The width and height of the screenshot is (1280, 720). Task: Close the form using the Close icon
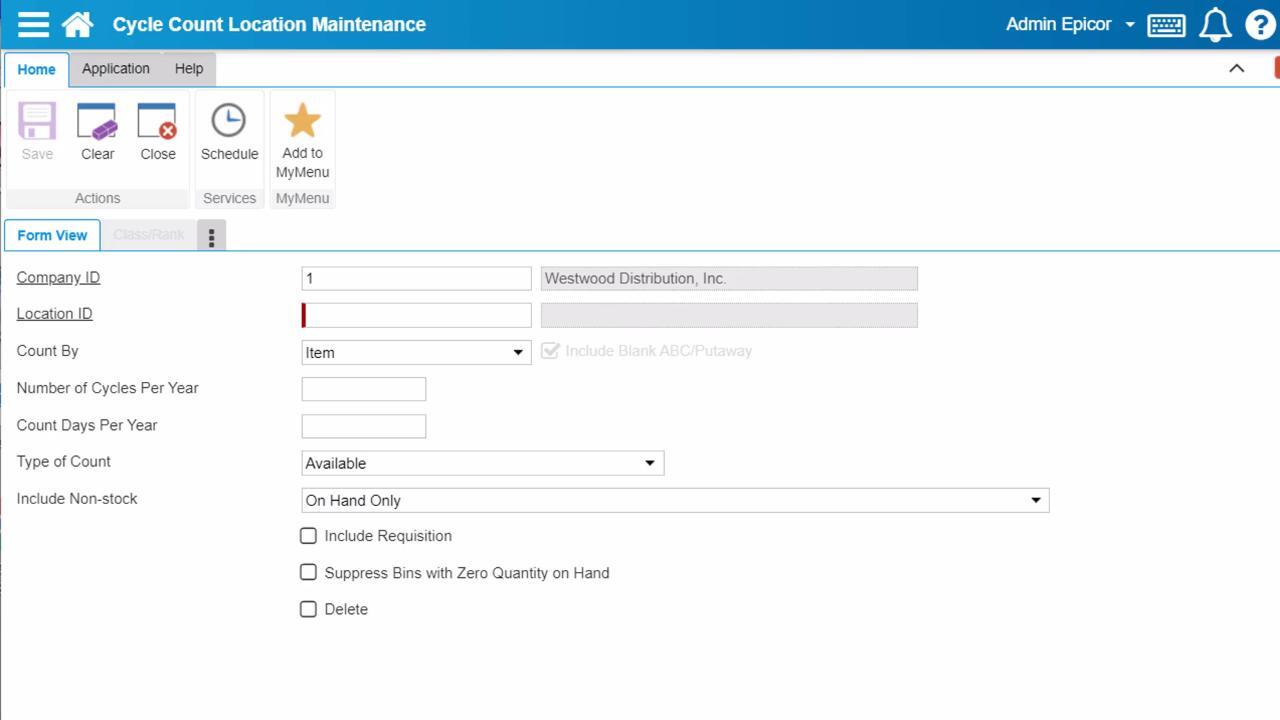pos(157,125)
